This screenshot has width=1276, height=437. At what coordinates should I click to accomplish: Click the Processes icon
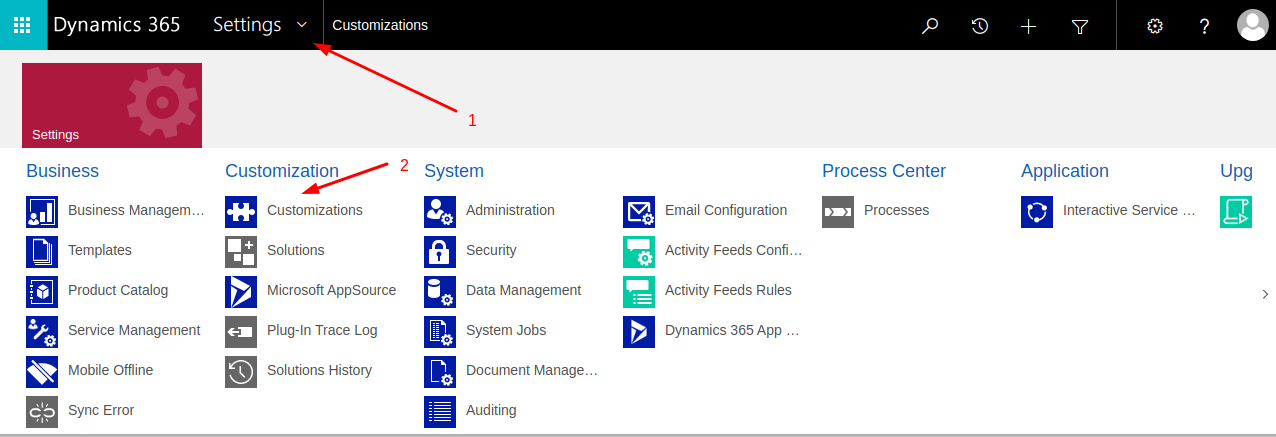pyautogui.click(x=838, y=211)
